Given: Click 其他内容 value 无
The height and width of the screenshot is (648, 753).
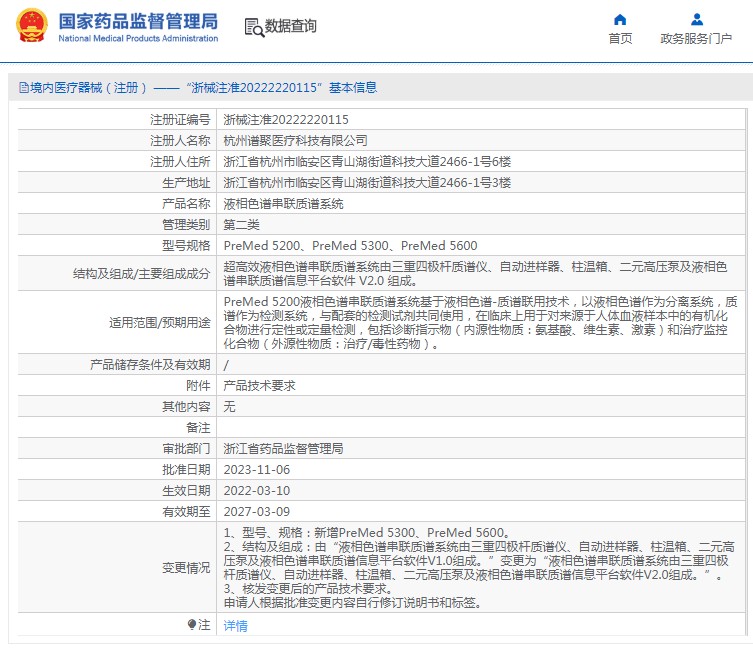Looking at the screenshot, I should pos(230,407).
